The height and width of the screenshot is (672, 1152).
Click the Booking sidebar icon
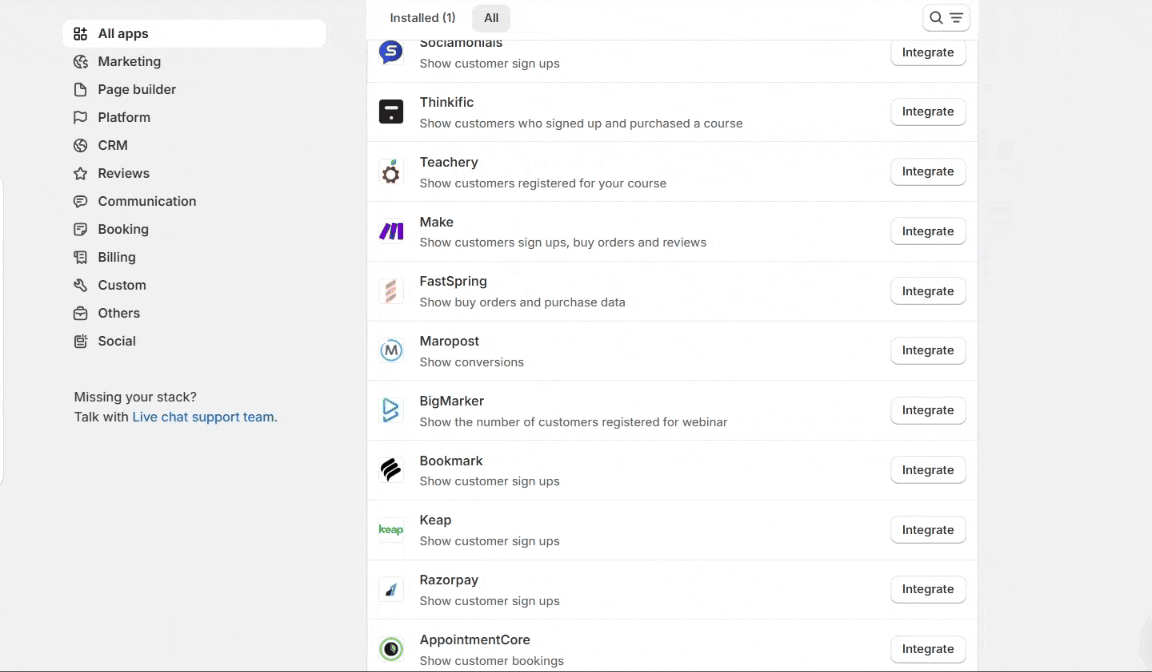(x=80, y=229)
